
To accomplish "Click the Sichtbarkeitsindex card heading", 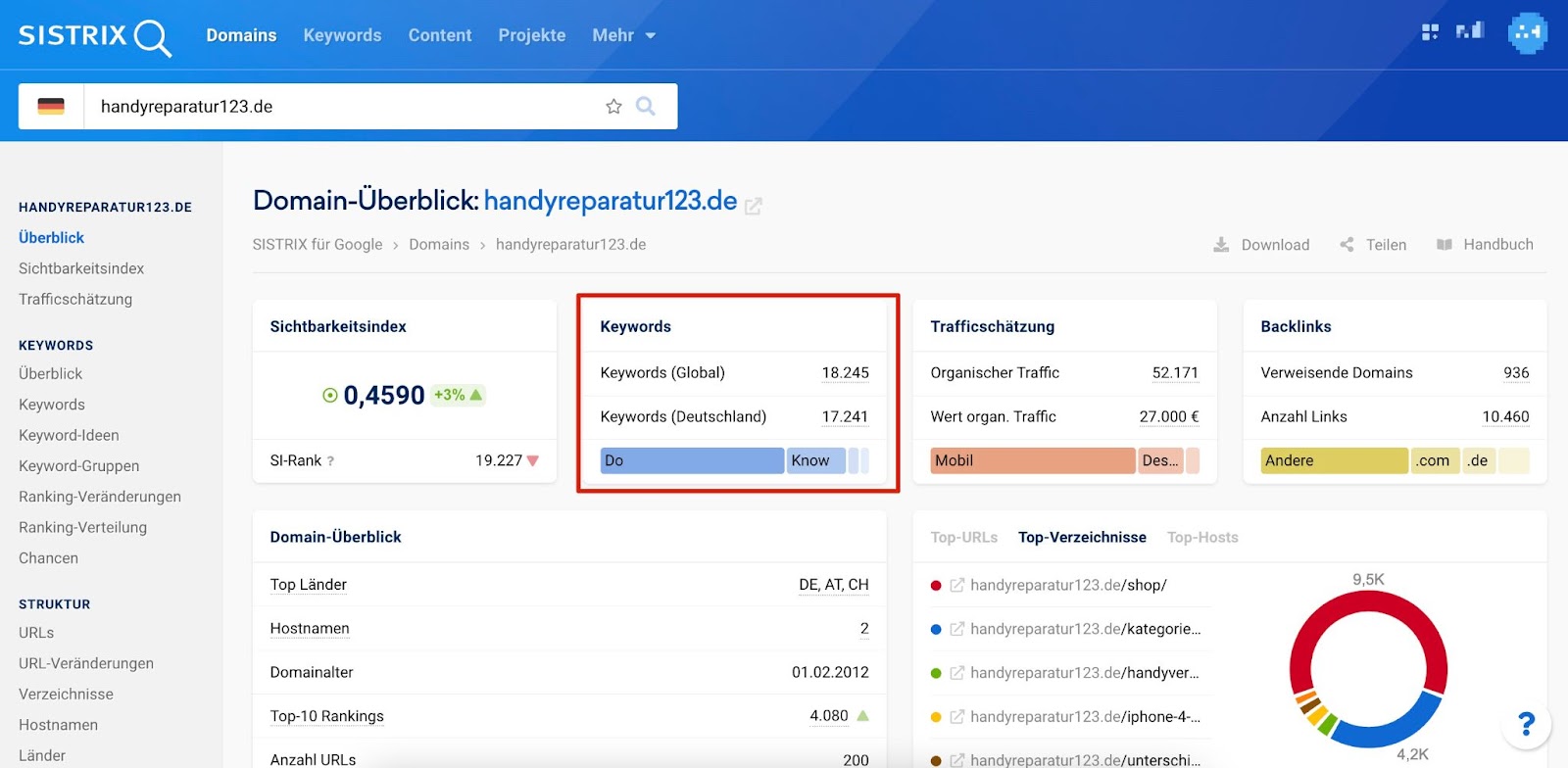I will click(338, 327).
